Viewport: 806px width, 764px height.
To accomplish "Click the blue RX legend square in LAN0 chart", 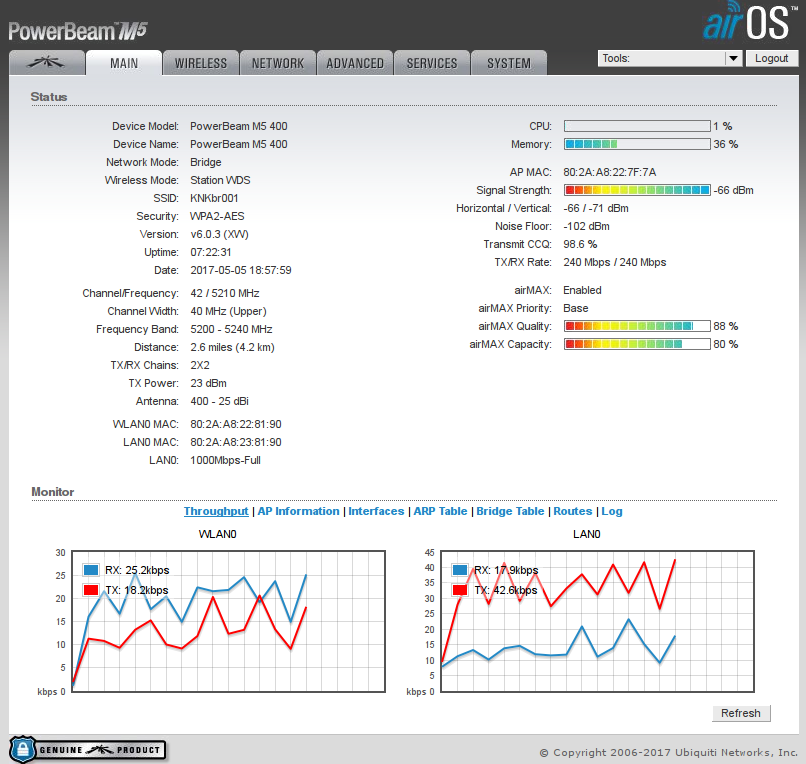I will click(x=460, y=570).
